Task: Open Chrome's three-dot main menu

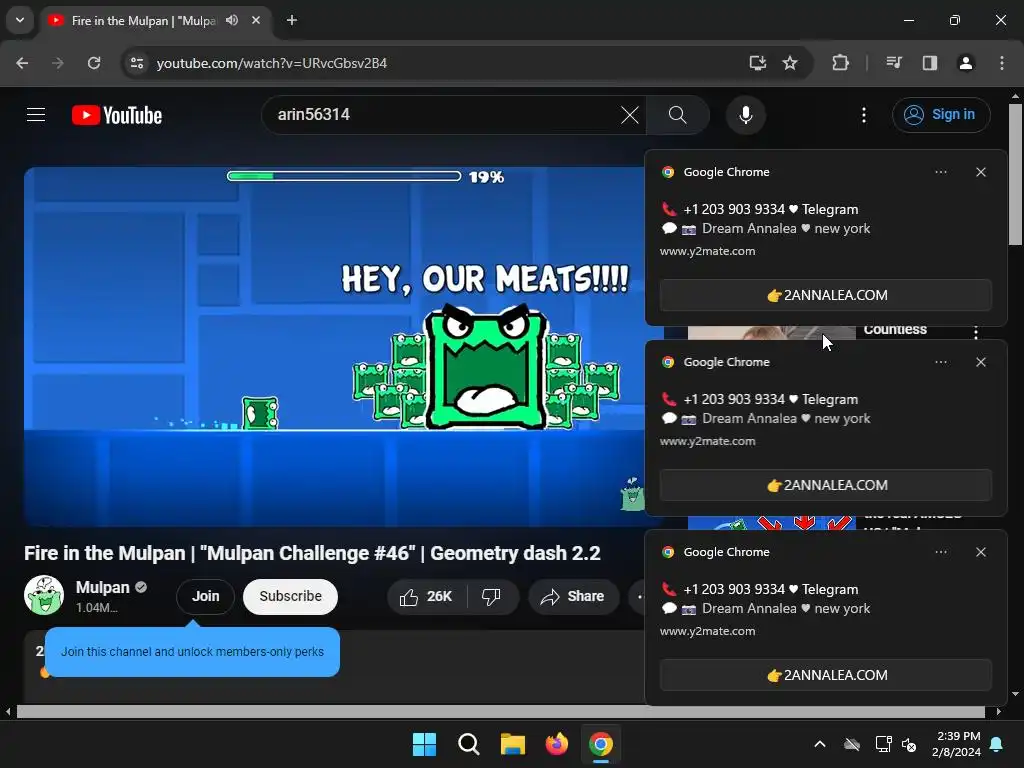Action: 1002,63
